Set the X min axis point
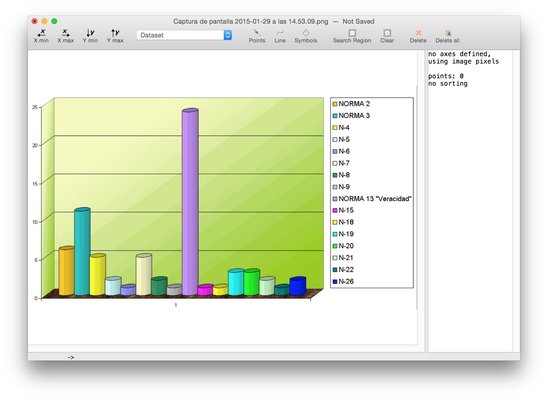This screenshot has width=548, height=400. tap(41, 36)
